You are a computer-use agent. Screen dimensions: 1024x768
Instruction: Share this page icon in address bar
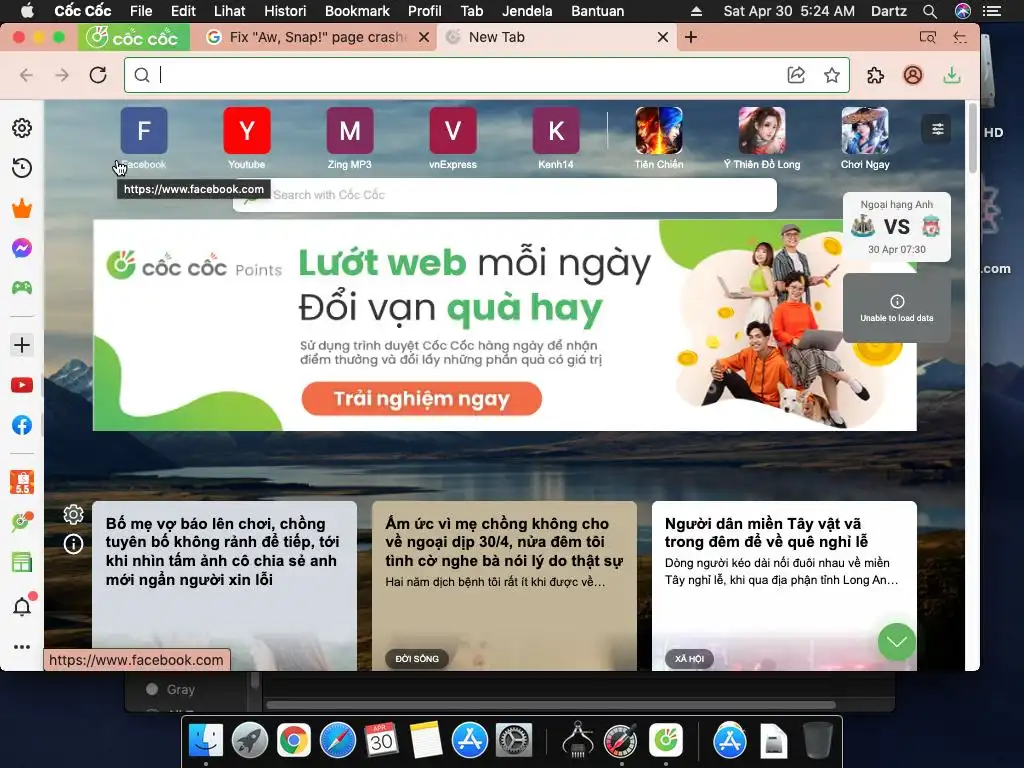pos(796,75)
